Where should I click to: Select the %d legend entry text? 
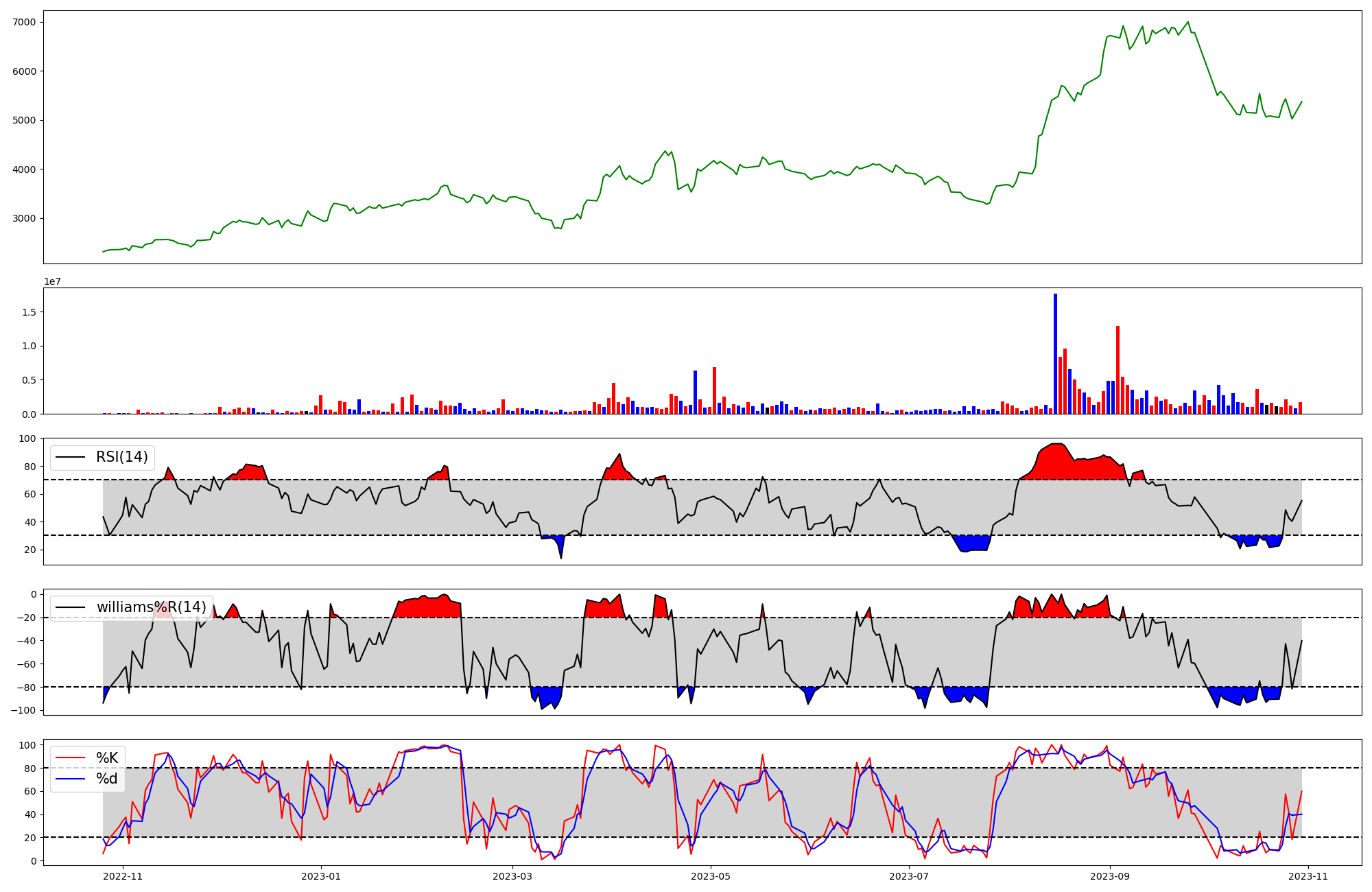point(107,779)
